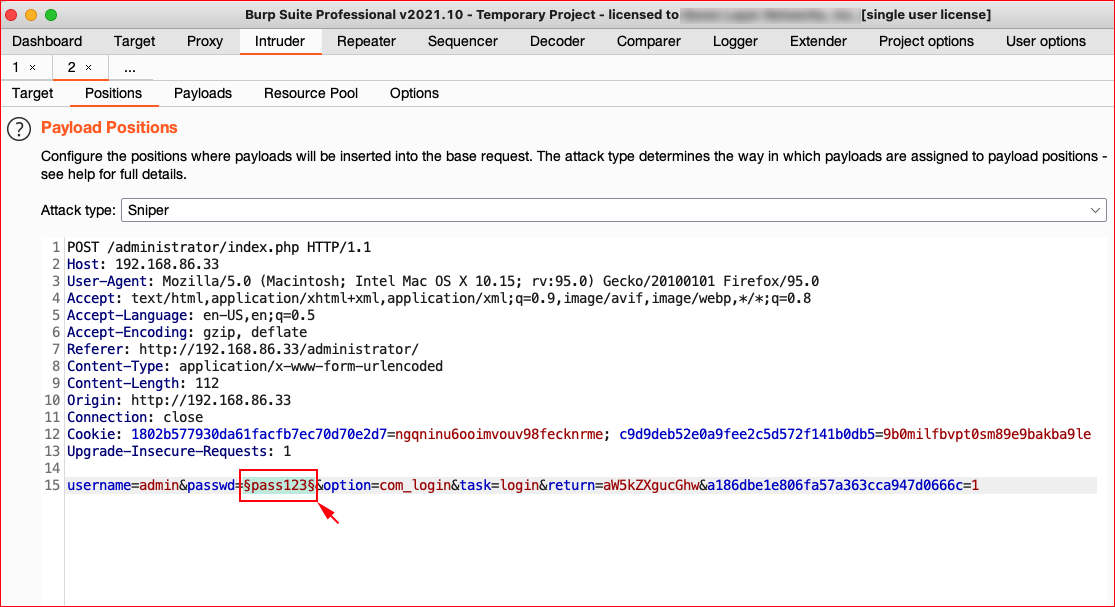The image size is (1115, 607).
Task: Minimize the Burp Suite window
Action: pyautogui.click(x=31, y=15)
